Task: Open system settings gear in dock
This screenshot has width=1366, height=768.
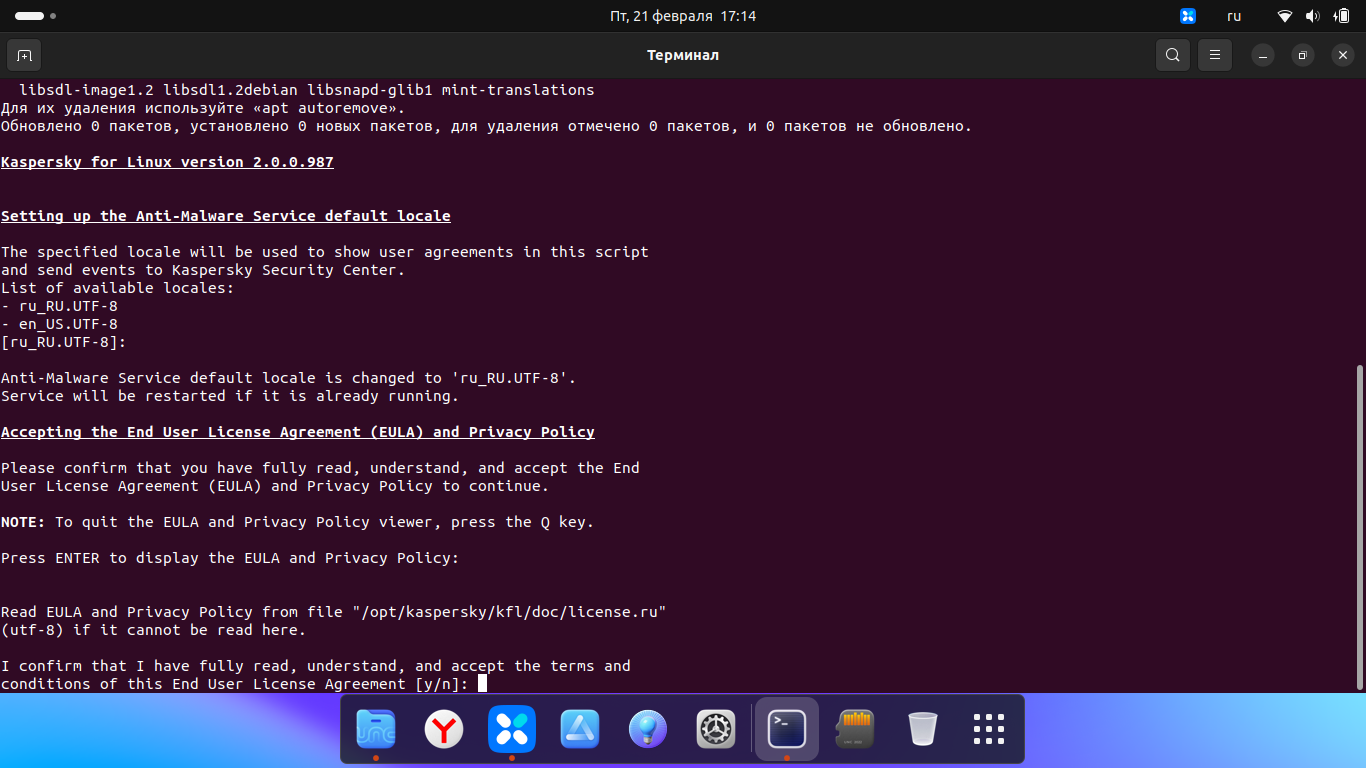Action: click(716, 729)
